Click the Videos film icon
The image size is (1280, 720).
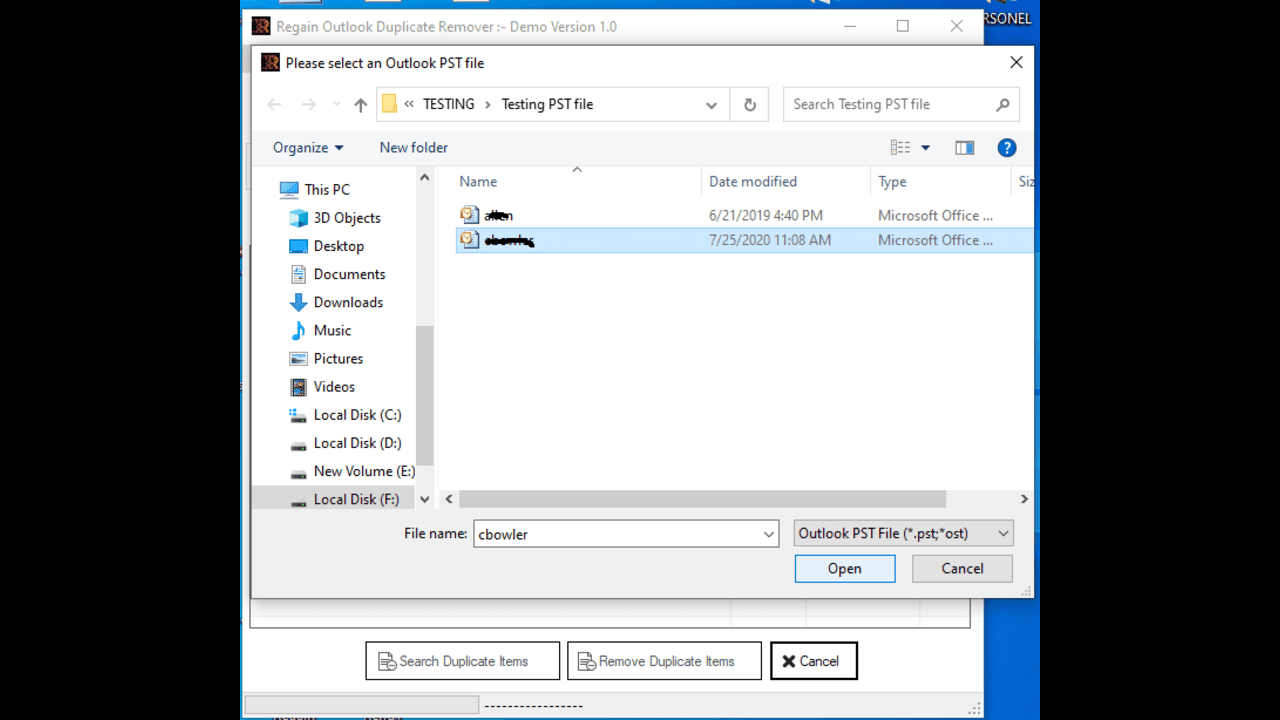[x=298, y=386]
